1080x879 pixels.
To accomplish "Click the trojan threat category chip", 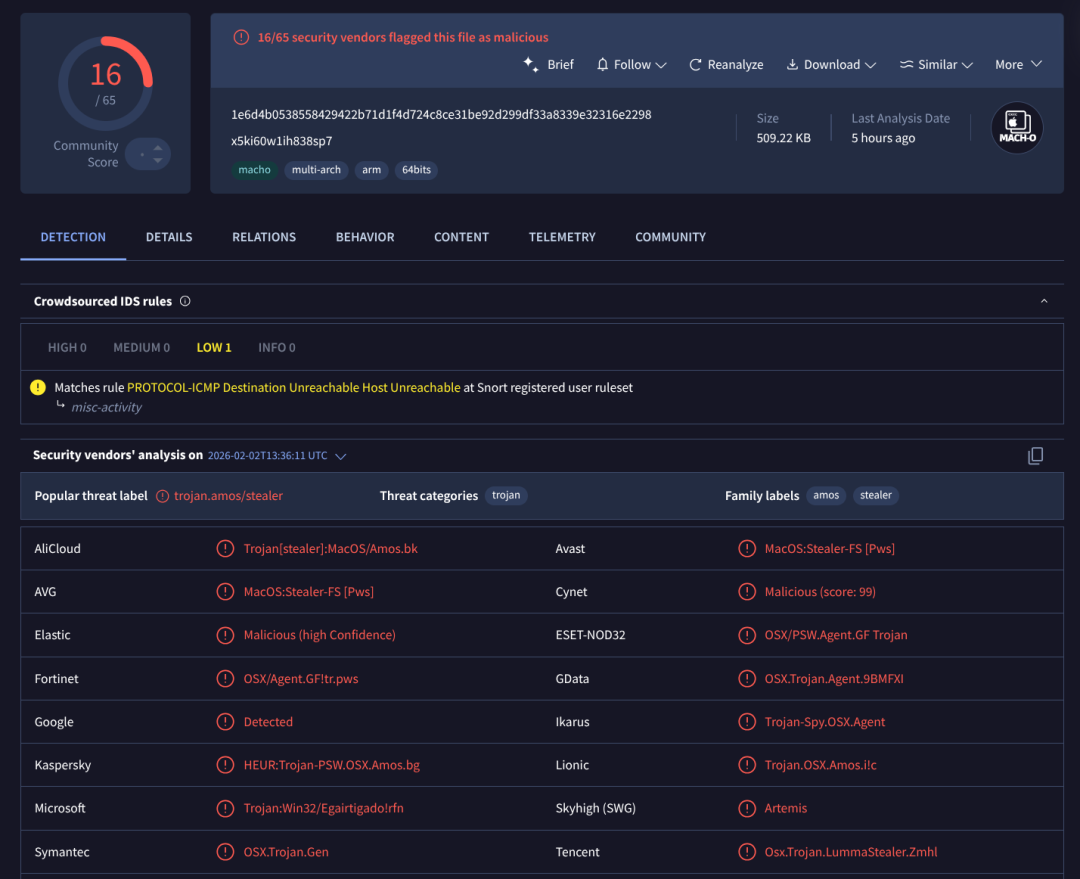I will tap(506, 495).
